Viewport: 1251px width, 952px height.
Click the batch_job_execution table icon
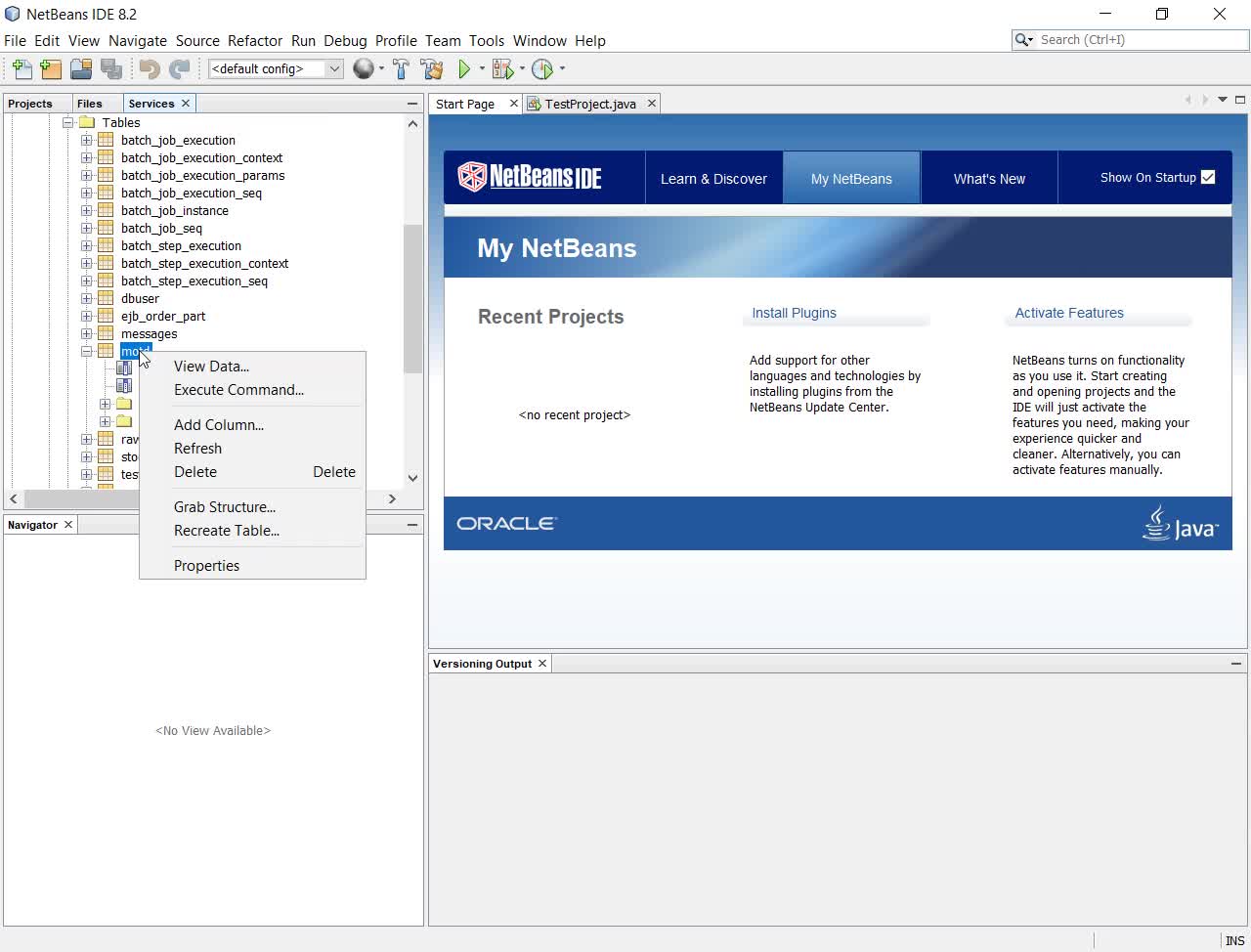point(106,140)
